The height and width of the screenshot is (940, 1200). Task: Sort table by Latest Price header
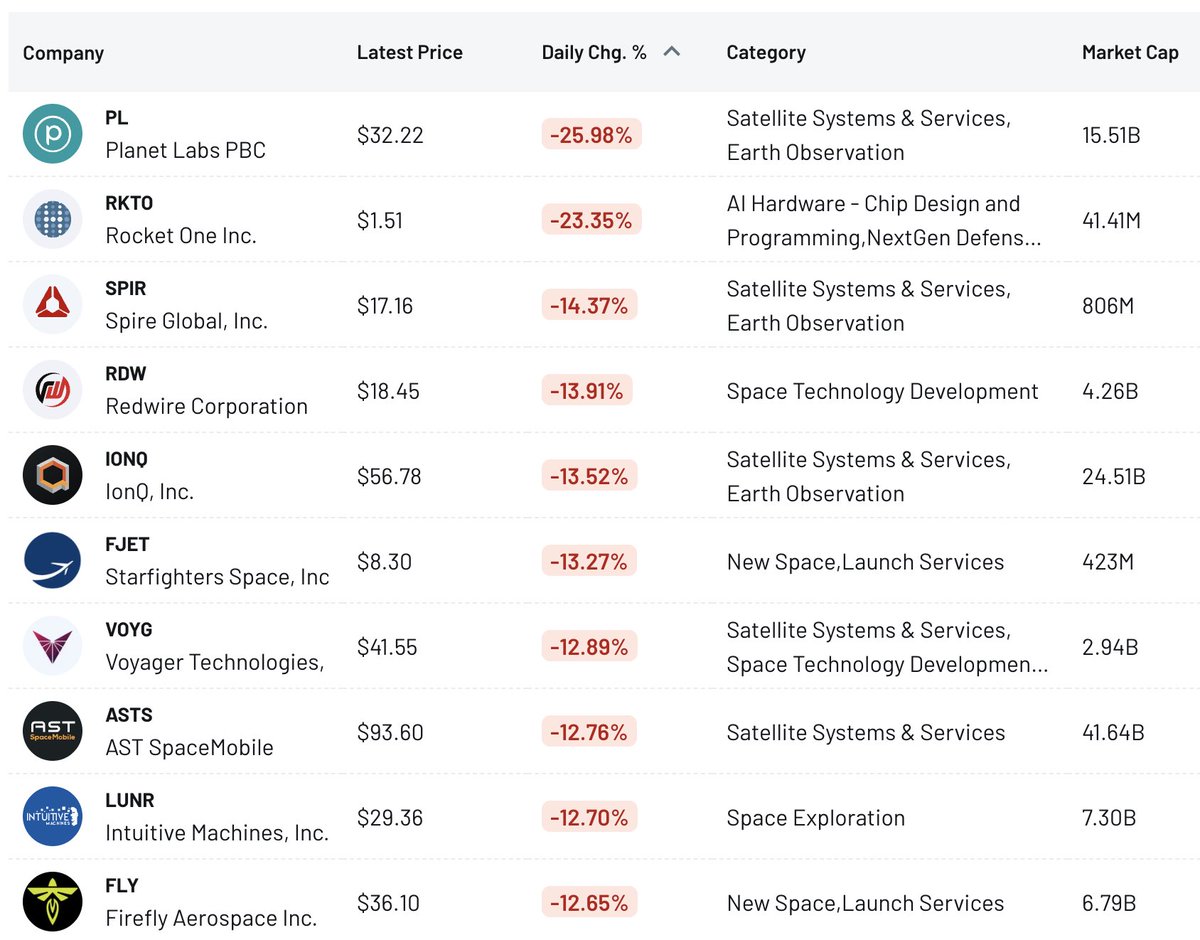pos(410,53)
